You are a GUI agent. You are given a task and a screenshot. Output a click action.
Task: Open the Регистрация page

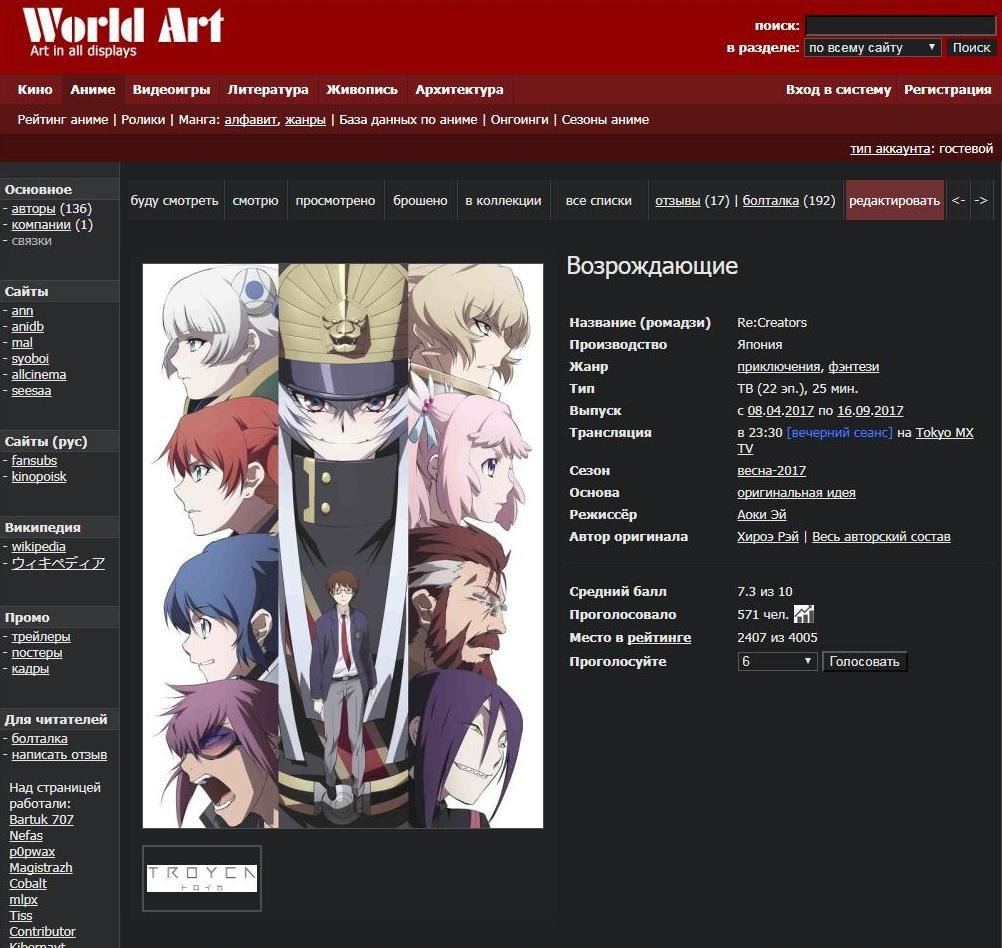(947, 89)
